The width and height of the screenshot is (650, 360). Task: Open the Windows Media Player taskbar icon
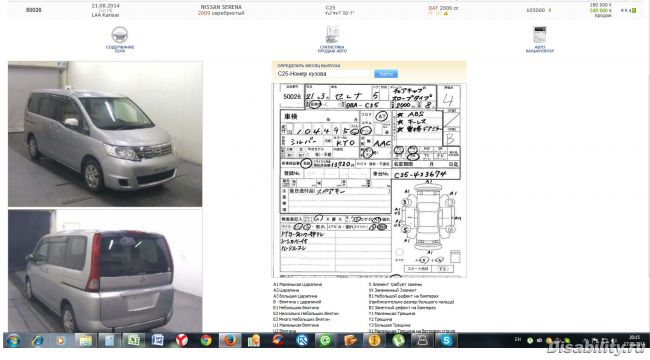coord(61,341)
